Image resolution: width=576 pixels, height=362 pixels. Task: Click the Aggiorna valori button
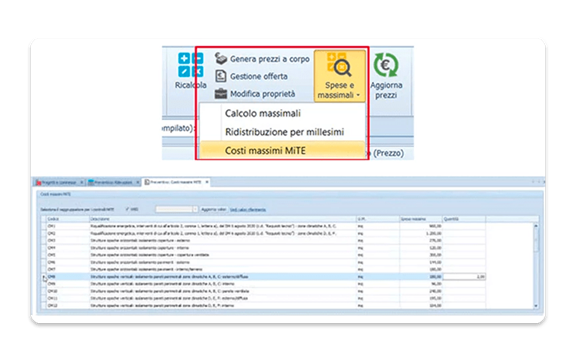tap(213, 209)
